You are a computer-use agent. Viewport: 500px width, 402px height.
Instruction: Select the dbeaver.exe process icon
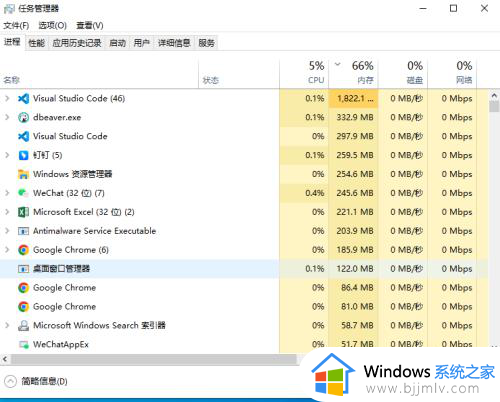click(23, 118)
